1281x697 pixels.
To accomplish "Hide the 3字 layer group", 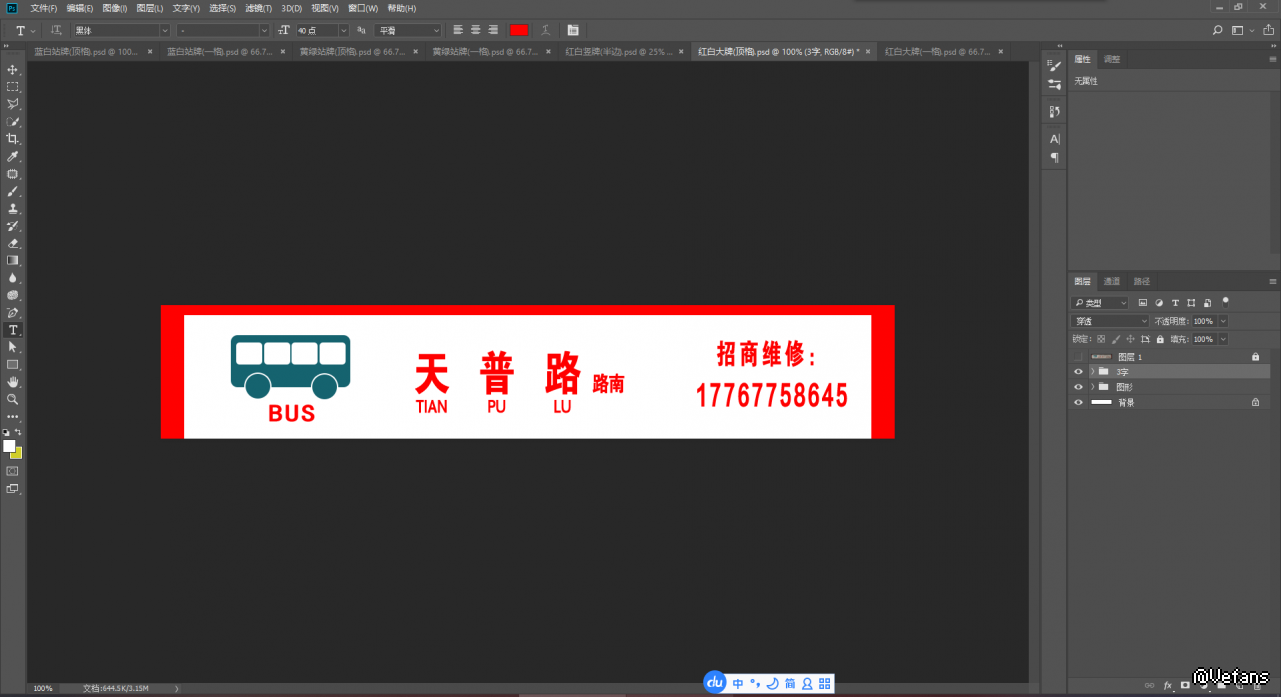I will click(x=1078, y=371).
